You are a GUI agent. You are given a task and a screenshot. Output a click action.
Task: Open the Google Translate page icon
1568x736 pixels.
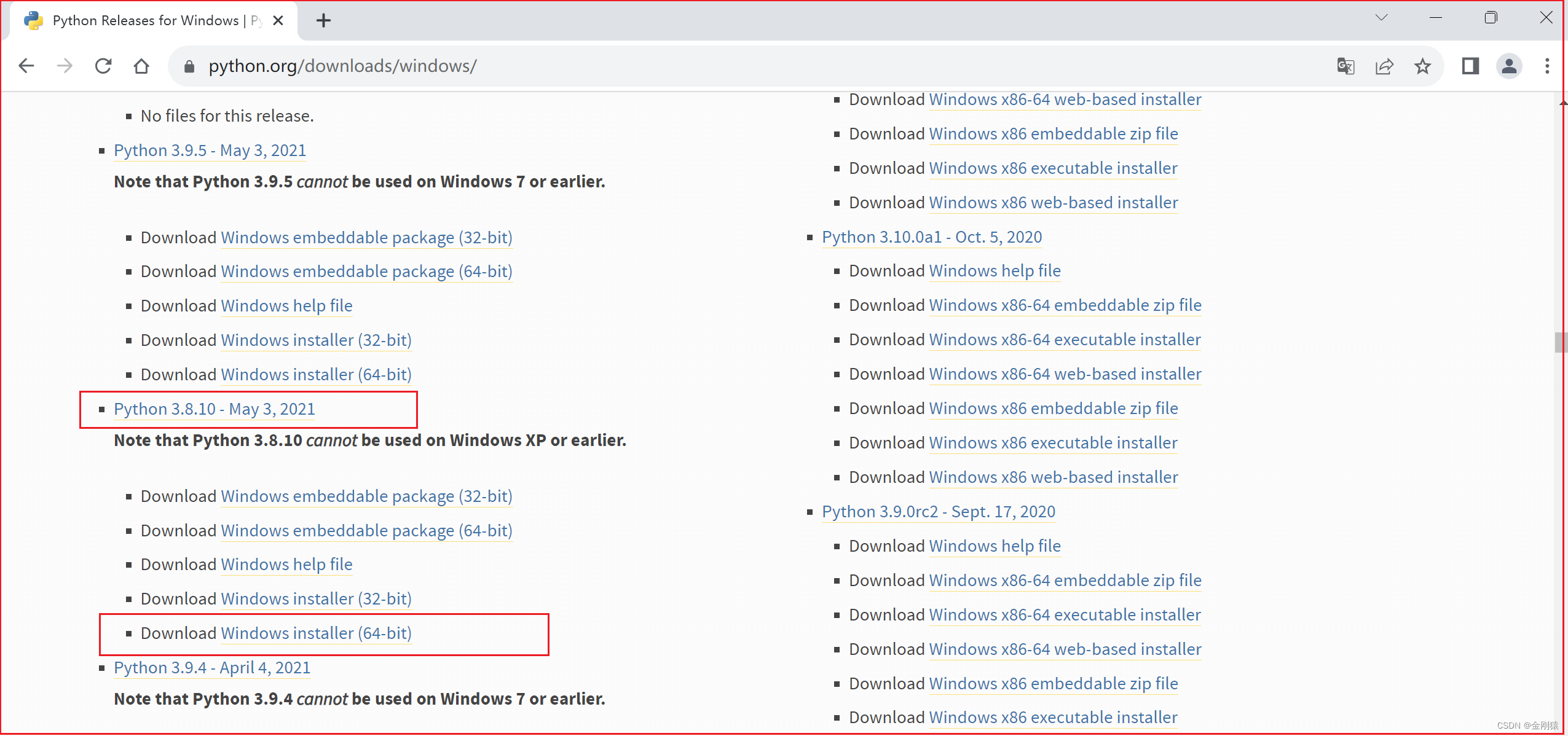tap(1345, 66)
